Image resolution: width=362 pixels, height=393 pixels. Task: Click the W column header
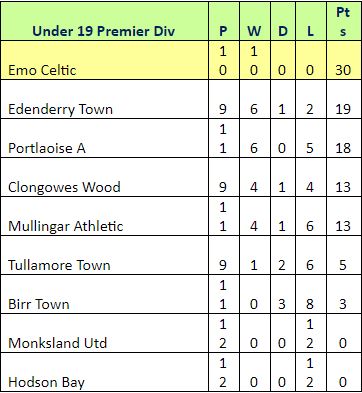(x=254, y=31)
